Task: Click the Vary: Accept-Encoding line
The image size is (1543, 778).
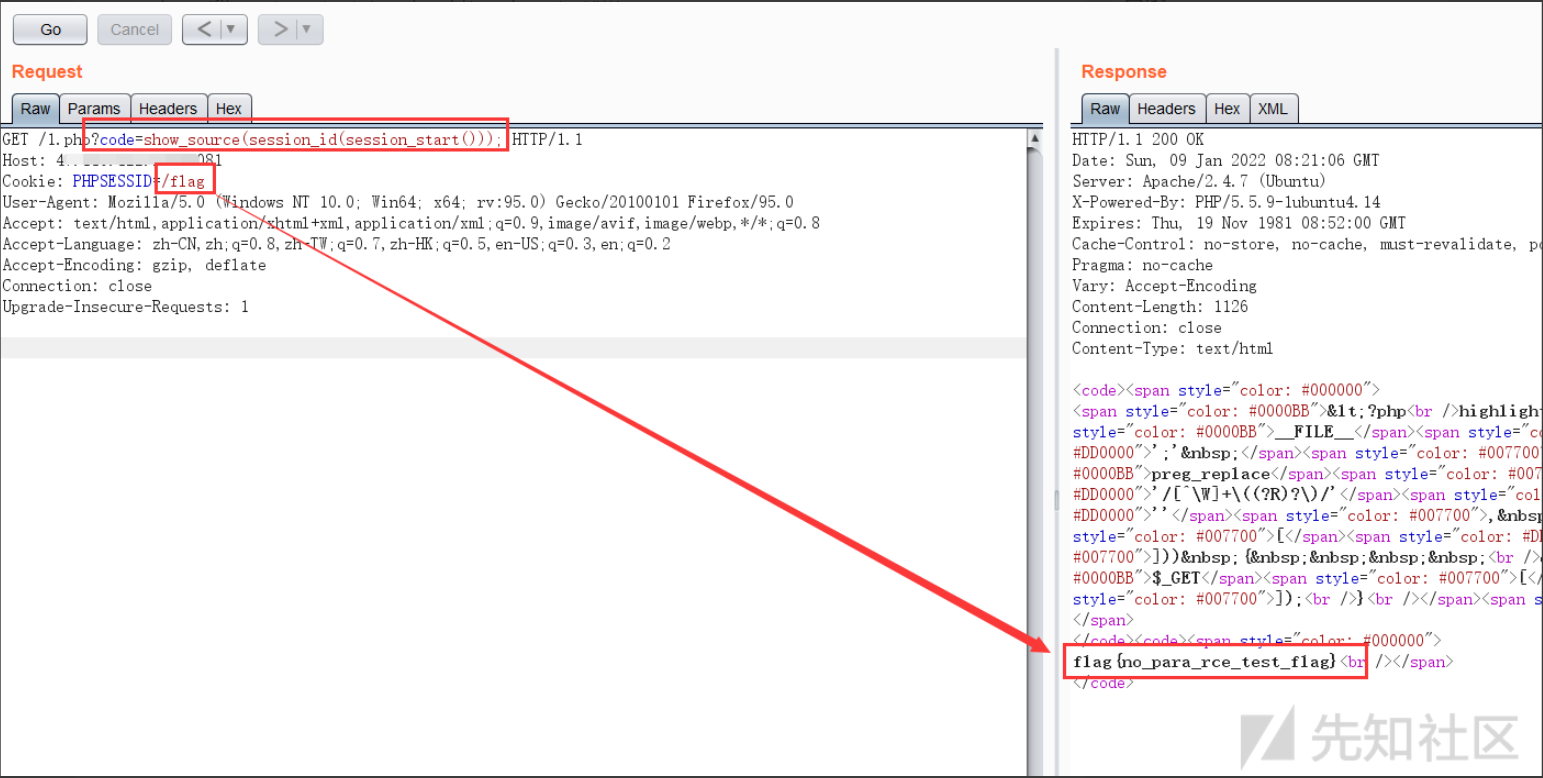Action: click(x=1164, y=286)
